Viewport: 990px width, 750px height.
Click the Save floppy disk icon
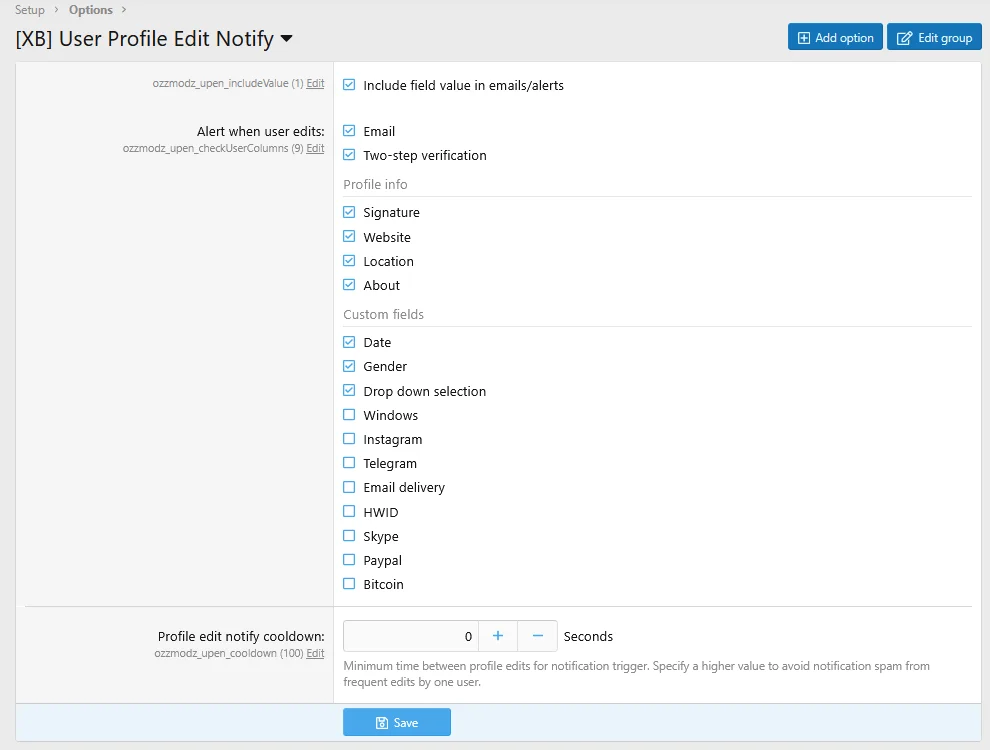(382, 723)
